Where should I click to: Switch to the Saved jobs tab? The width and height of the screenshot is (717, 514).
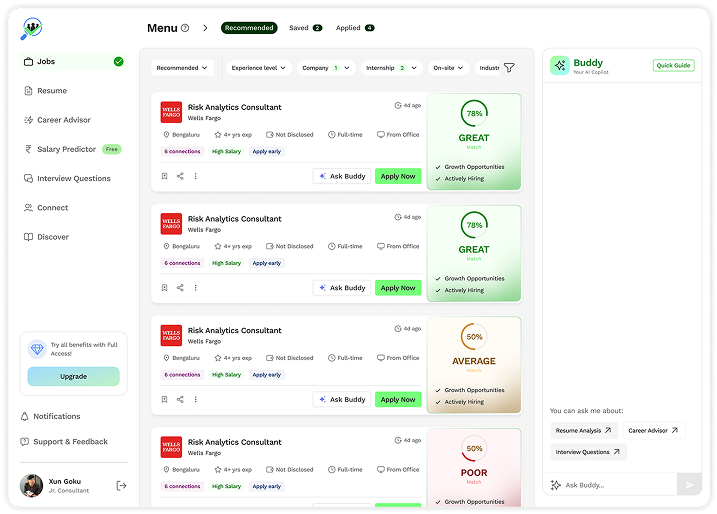[305, 28]
